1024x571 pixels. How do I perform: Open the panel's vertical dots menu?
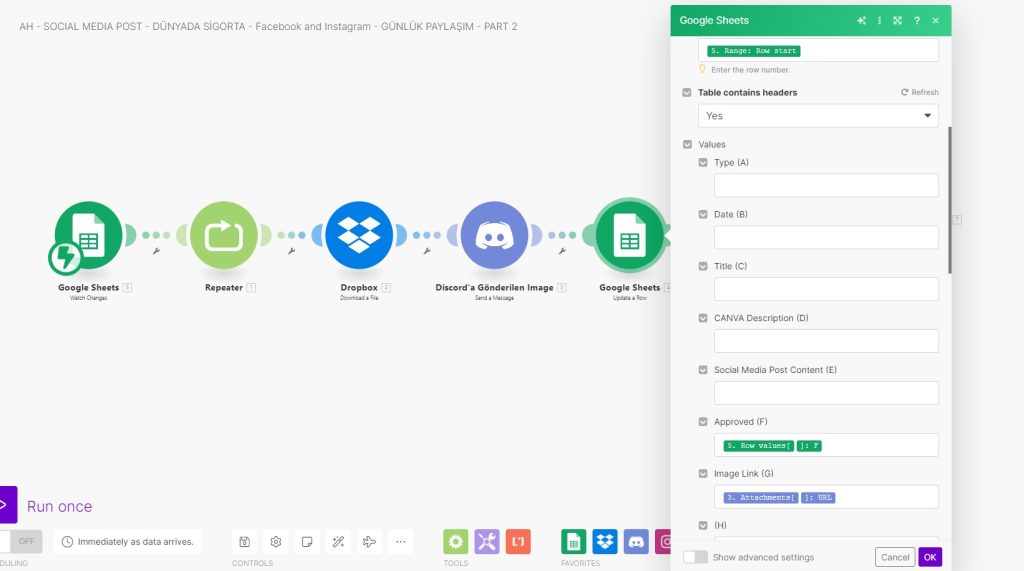[880, 20]
